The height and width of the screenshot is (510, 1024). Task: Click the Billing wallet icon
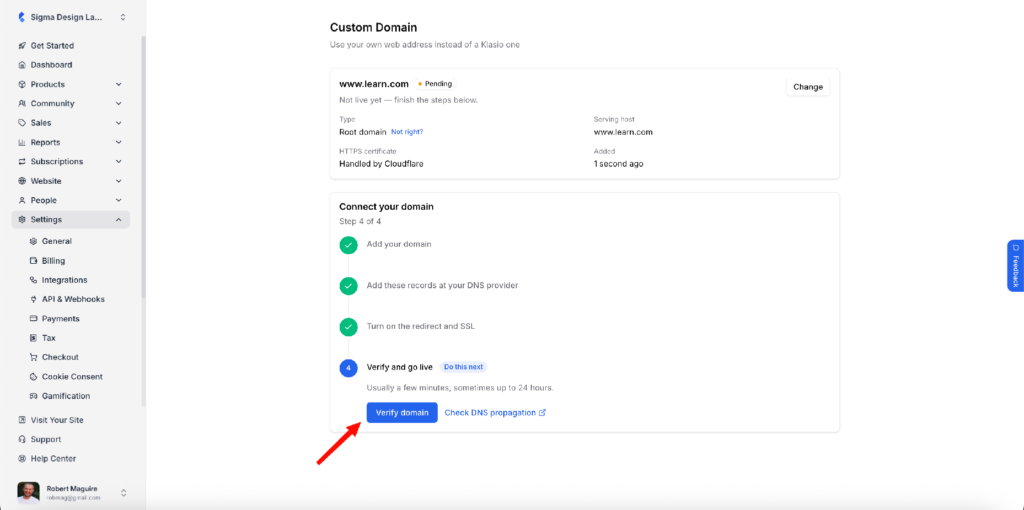34,261
